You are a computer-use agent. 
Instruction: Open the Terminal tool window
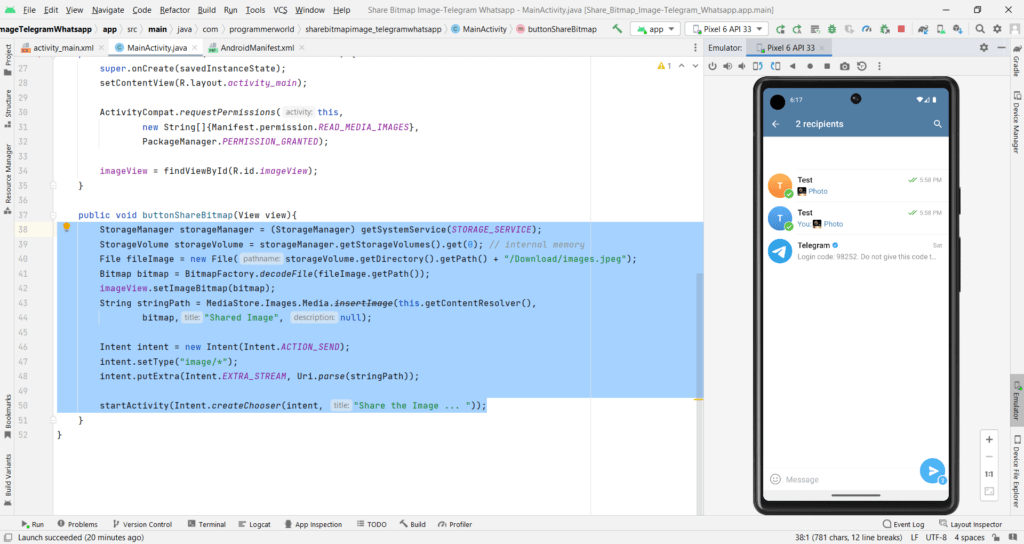coord(206,524)
